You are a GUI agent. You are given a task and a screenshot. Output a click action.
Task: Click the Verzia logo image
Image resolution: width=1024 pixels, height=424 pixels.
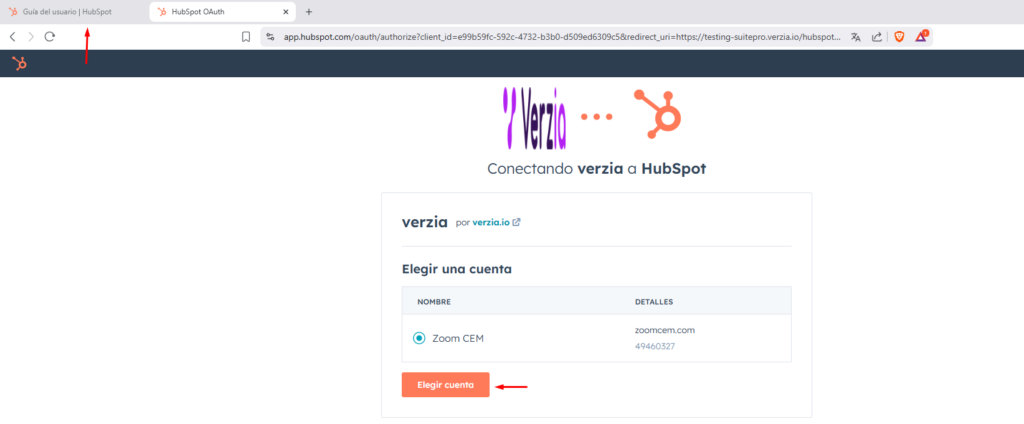[x=535, y=117]
